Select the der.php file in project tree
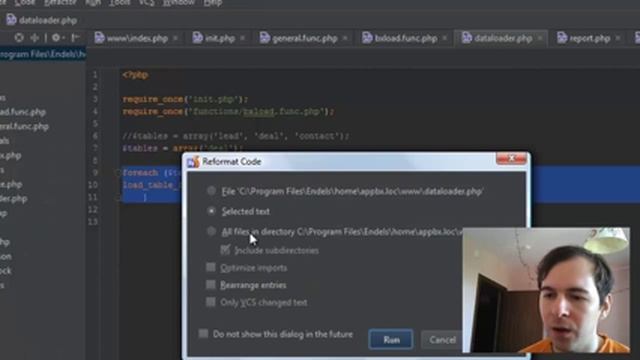640x360 pixels. pos(13,199)
